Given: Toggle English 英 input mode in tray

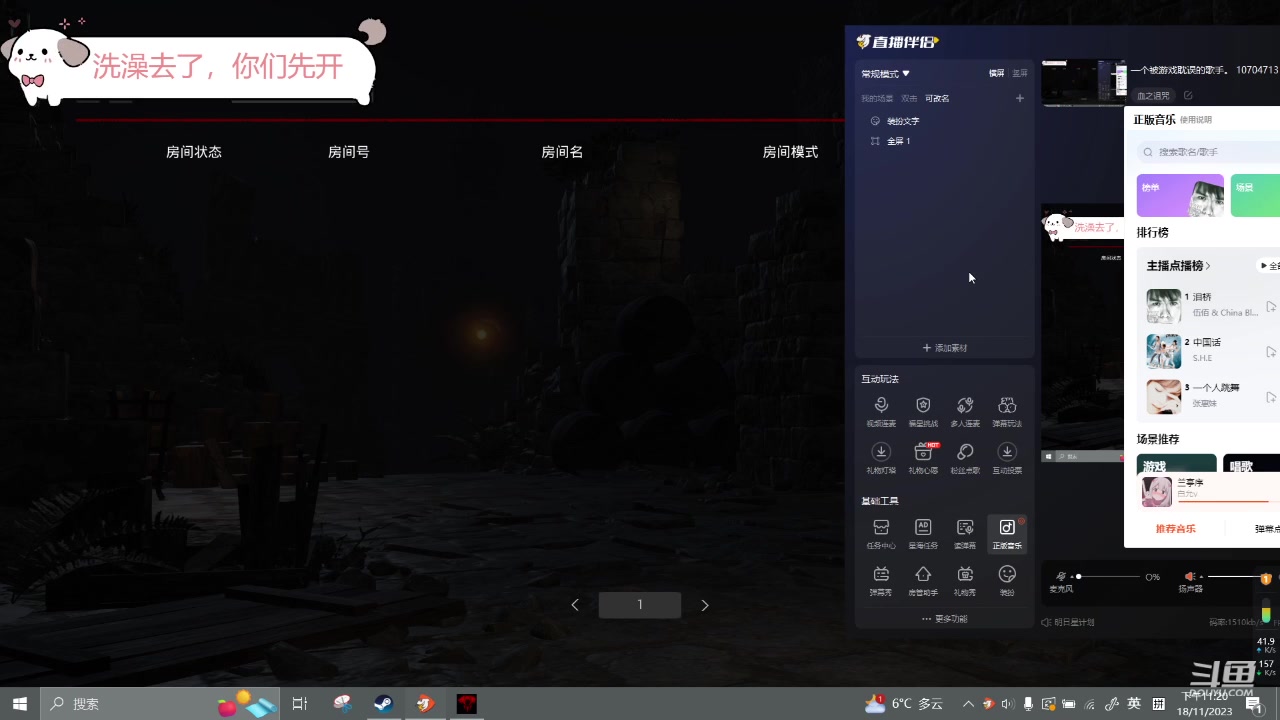Looking at the screenshot, I should (1134, 704).
